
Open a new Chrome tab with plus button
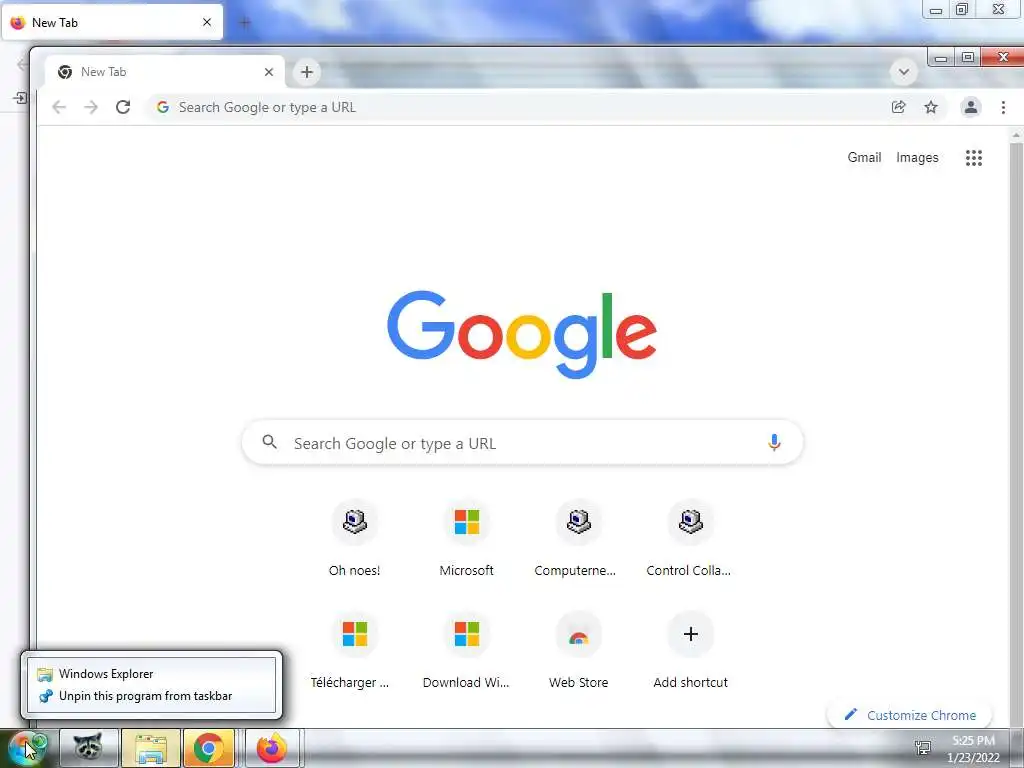[306, 72]
